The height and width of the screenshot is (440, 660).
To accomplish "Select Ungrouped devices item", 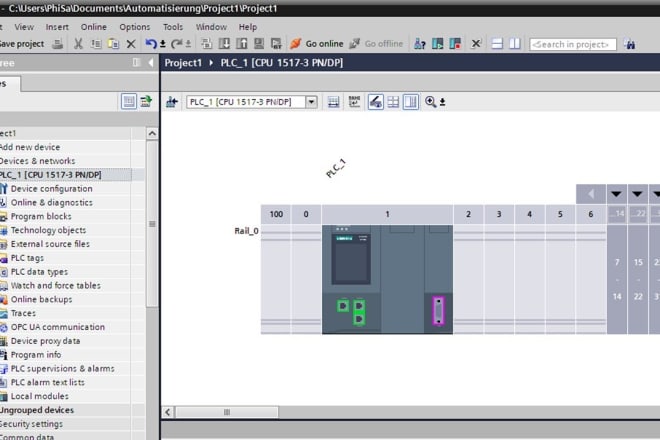I will point(37,410).
